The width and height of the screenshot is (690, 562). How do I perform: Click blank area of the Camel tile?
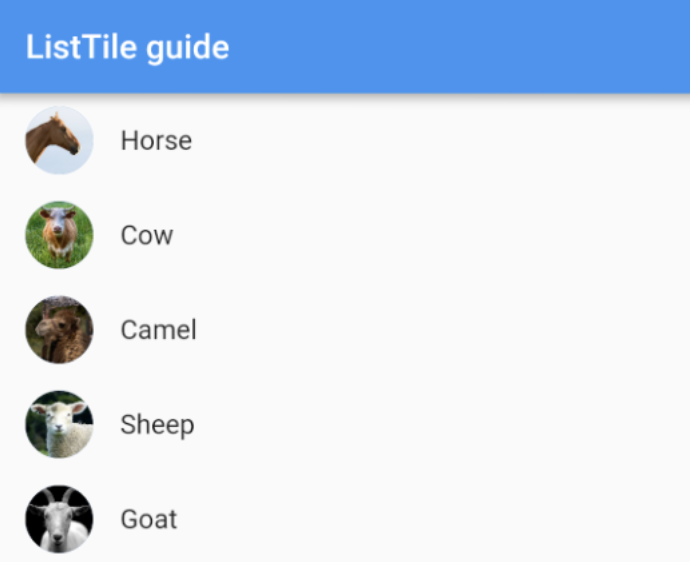pos(440,330)
